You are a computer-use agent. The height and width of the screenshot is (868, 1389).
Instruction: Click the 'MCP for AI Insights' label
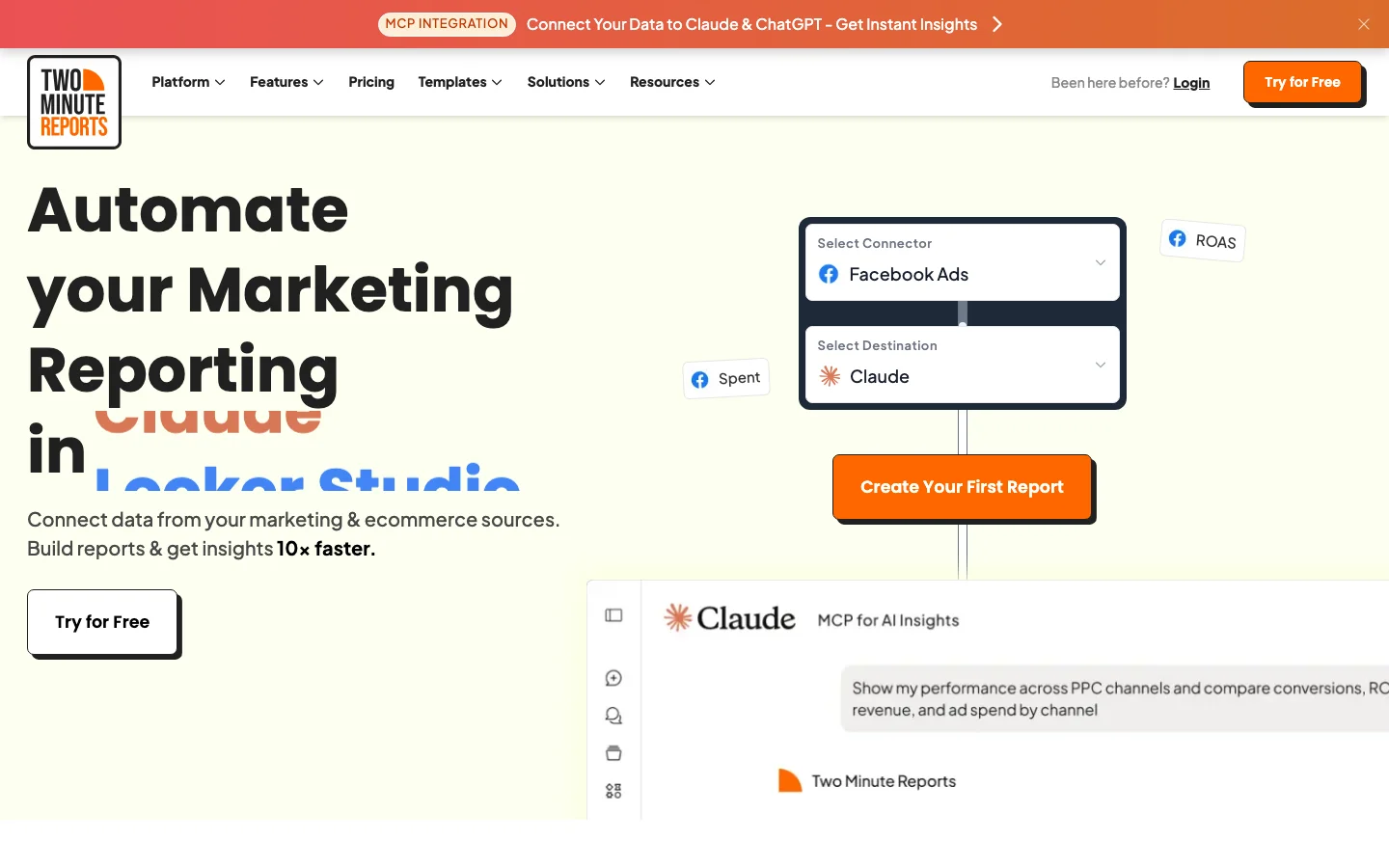(x=888, y=620)
